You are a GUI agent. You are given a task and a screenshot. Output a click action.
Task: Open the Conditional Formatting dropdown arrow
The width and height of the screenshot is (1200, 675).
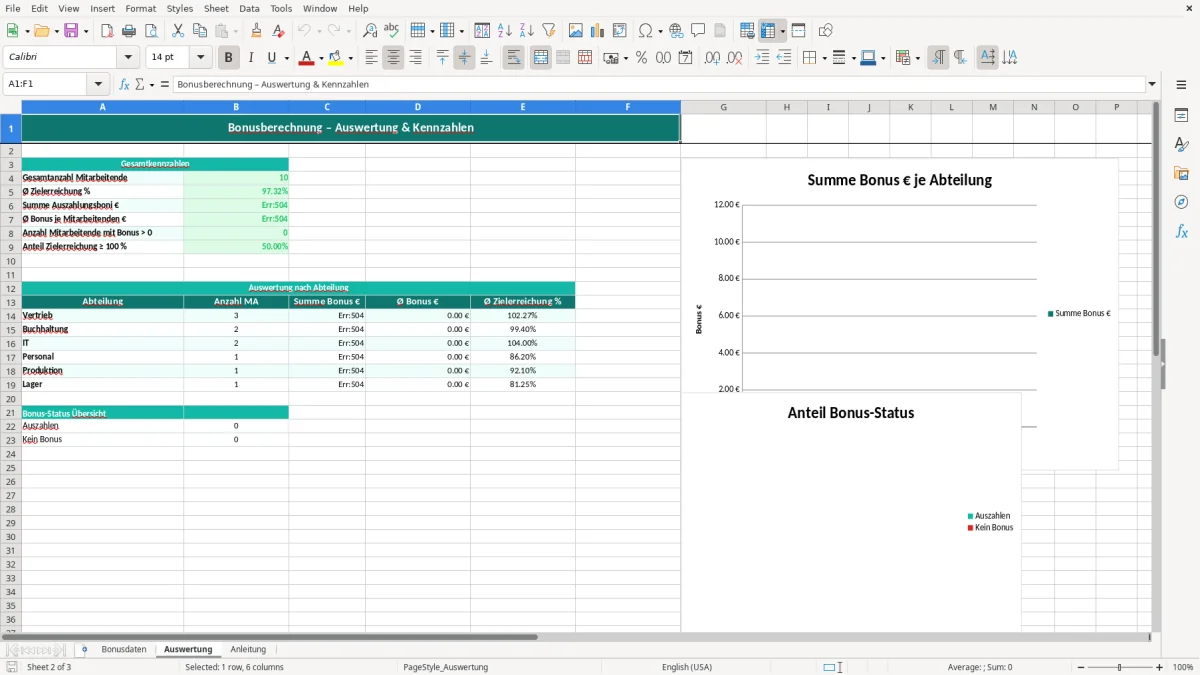point(918,58)
